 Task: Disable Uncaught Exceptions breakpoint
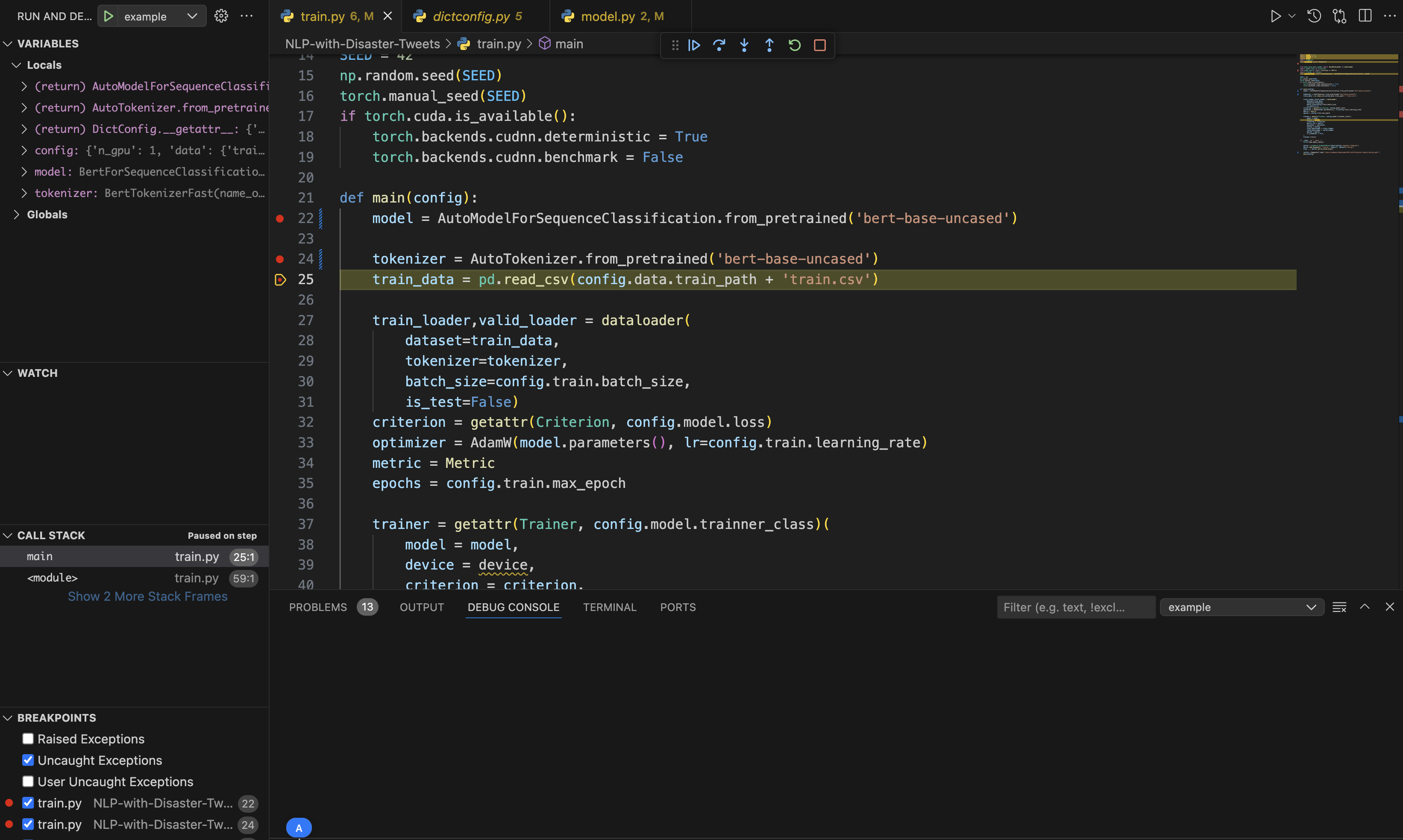[x=28, y=760]
